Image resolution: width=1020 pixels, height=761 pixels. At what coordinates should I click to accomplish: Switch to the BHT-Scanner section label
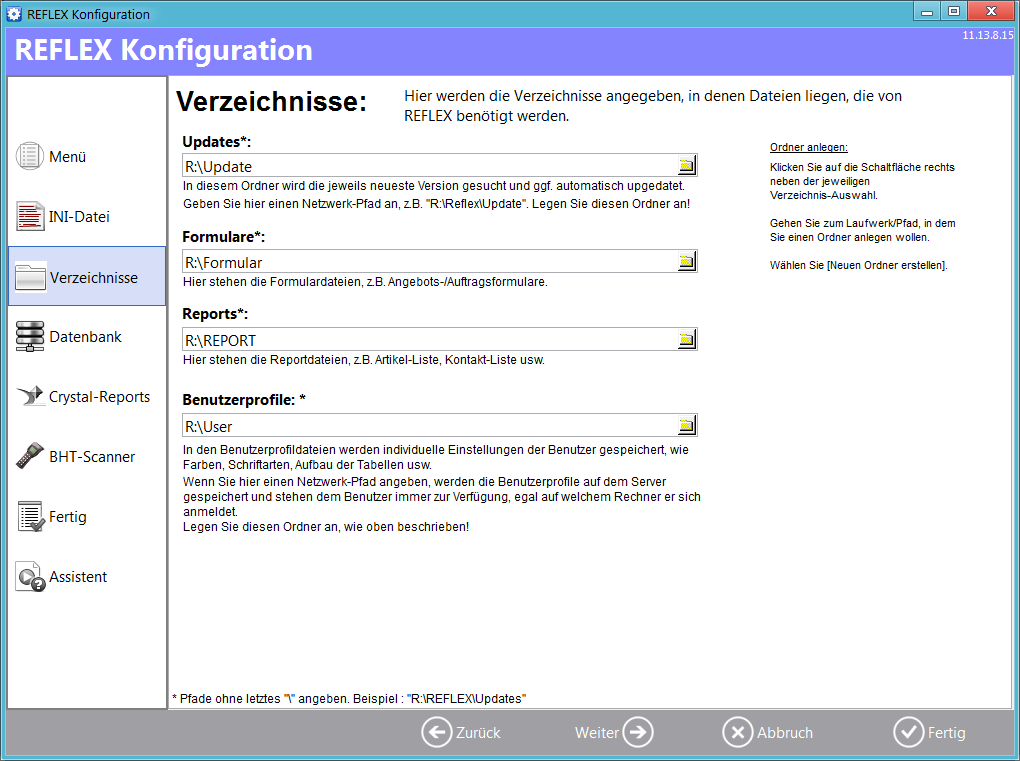[x=92, y=457]
